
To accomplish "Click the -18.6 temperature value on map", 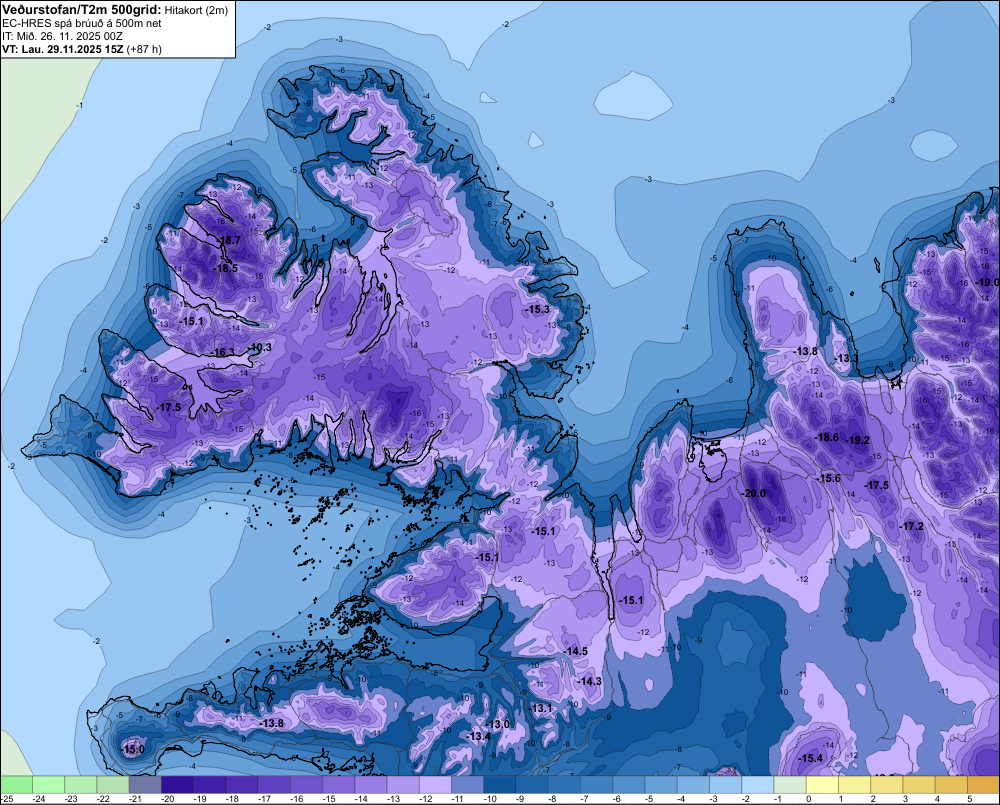I will click(828, 437).
